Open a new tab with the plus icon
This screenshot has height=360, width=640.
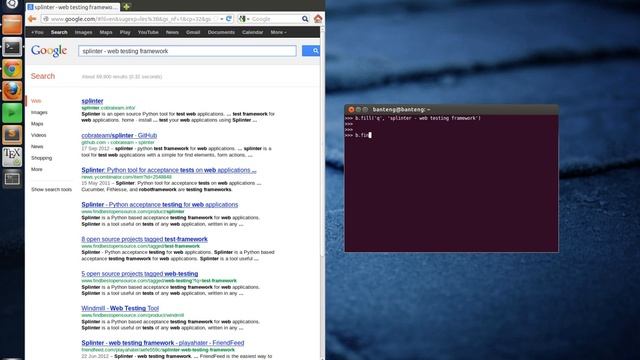(x=127, y=7)
